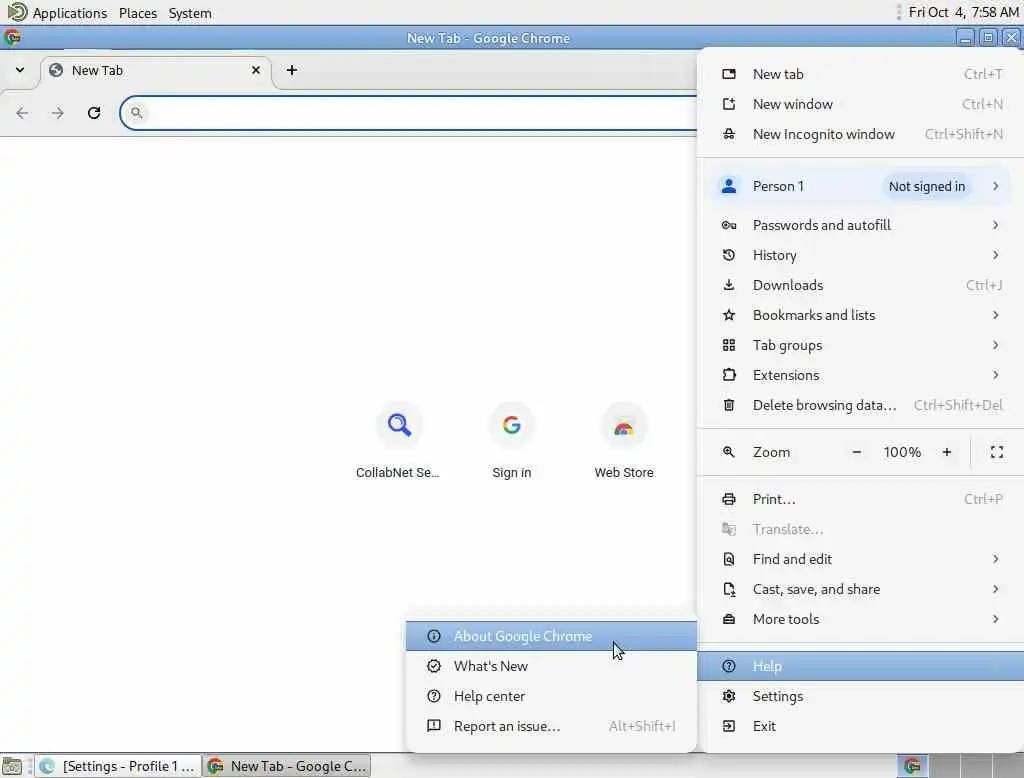Click the Downloads arrow icon
Image resolution: width=1024 pixels, height=778 pixels.
[x=729, y=285]
